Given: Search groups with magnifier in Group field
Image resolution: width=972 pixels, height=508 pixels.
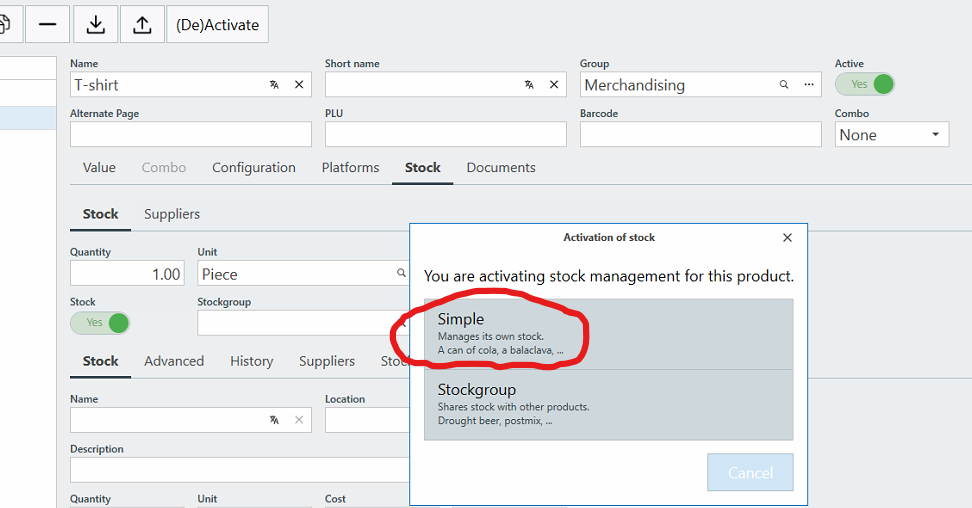Looking at the screenshot, I should pyautogui.click(x=784, y=84).
